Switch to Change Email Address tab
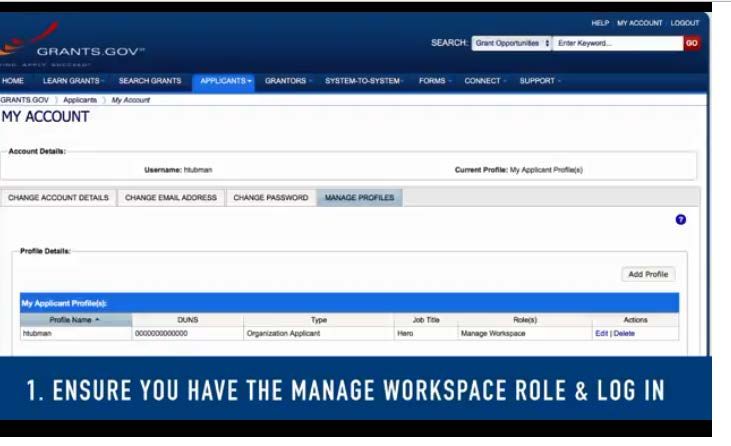The width and height of the screenshot is (731, 446). pos(171,198)
